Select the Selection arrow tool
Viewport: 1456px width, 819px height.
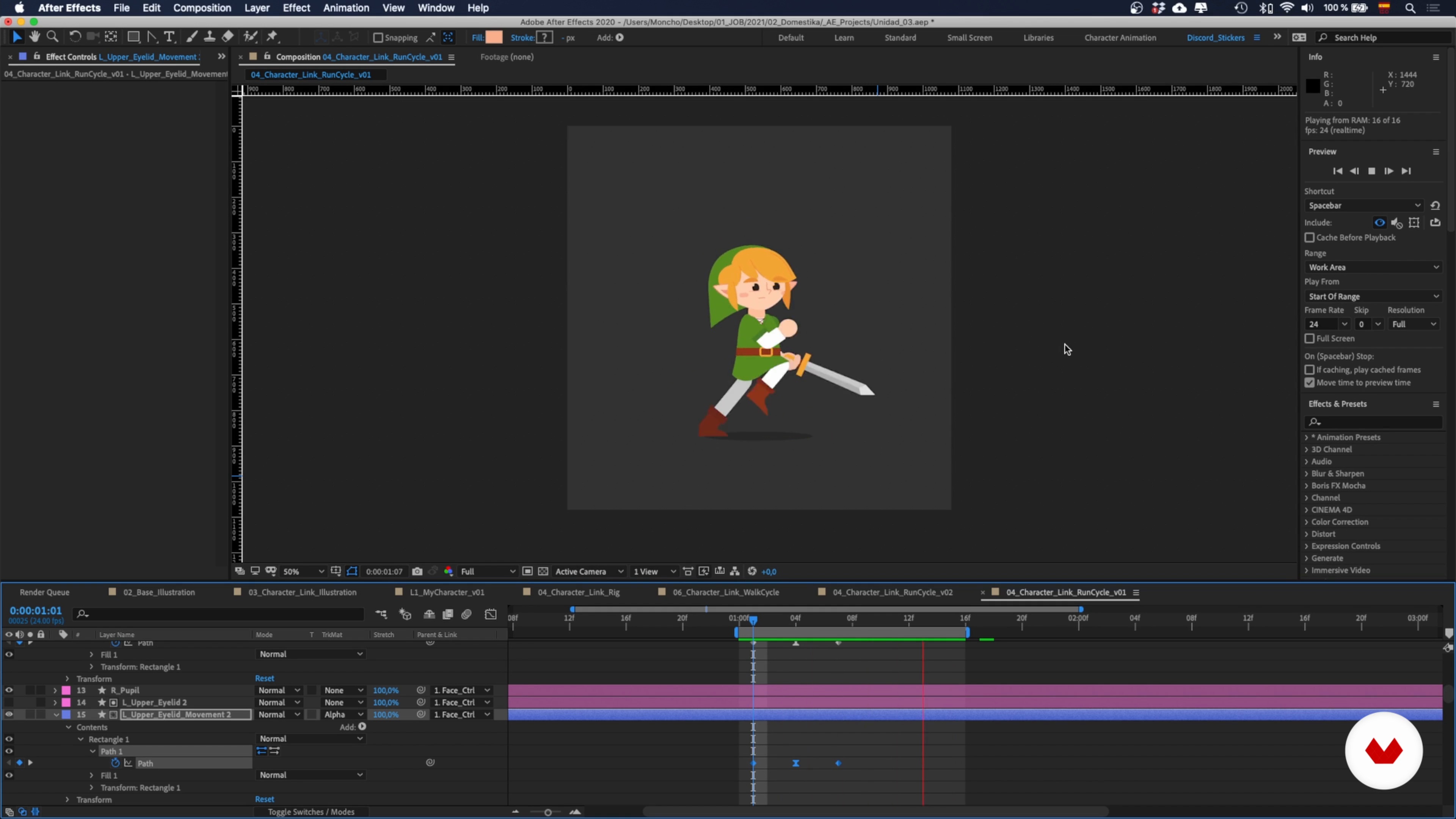pos(16,37)
